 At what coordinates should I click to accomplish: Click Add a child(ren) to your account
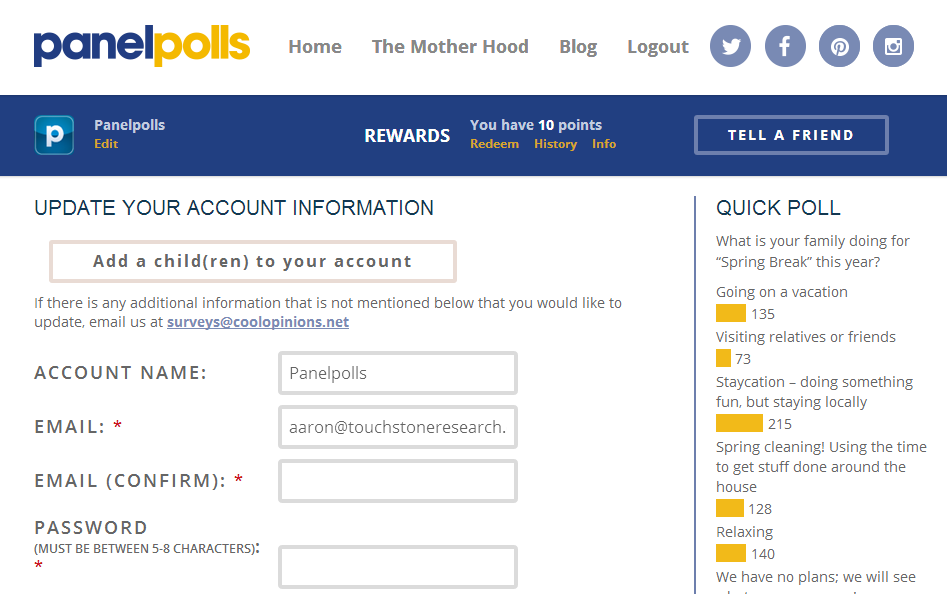click(252, 261)
